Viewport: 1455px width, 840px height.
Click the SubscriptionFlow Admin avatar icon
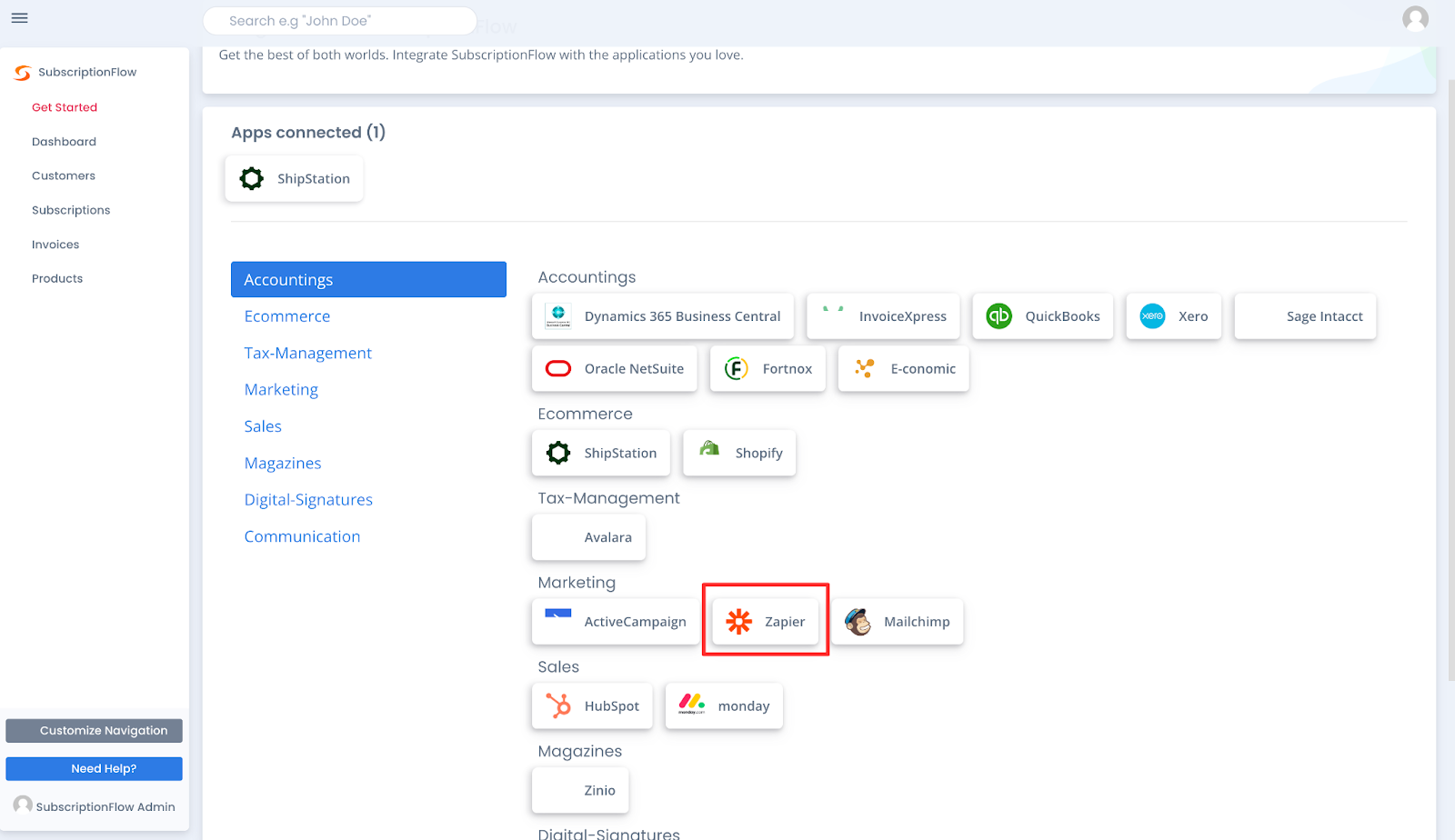[x=23, y=805]
